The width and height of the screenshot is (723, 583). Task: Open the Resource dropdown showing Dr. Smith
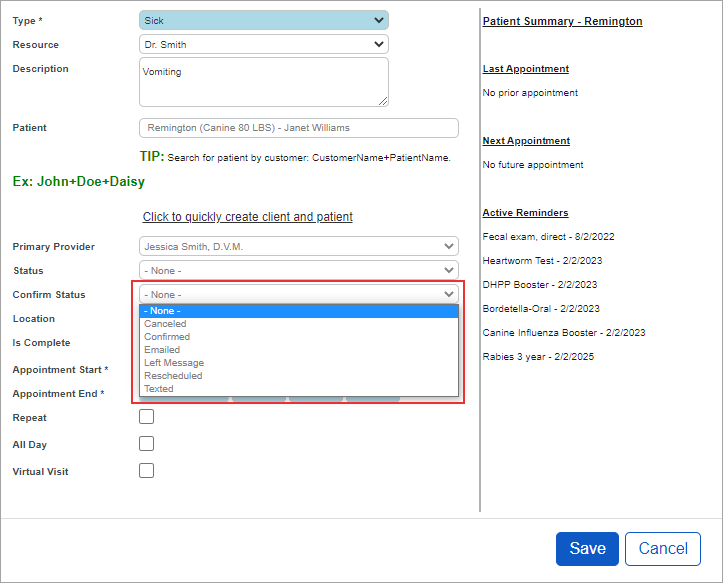point(264,44)
